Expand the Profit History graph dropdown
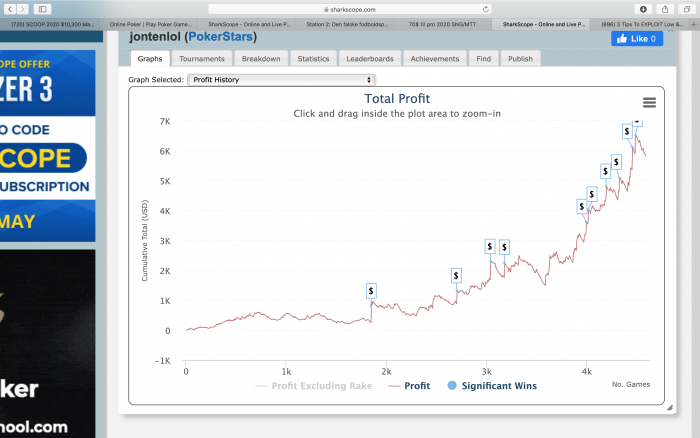 pyautogui.click(x=282, y=79)
